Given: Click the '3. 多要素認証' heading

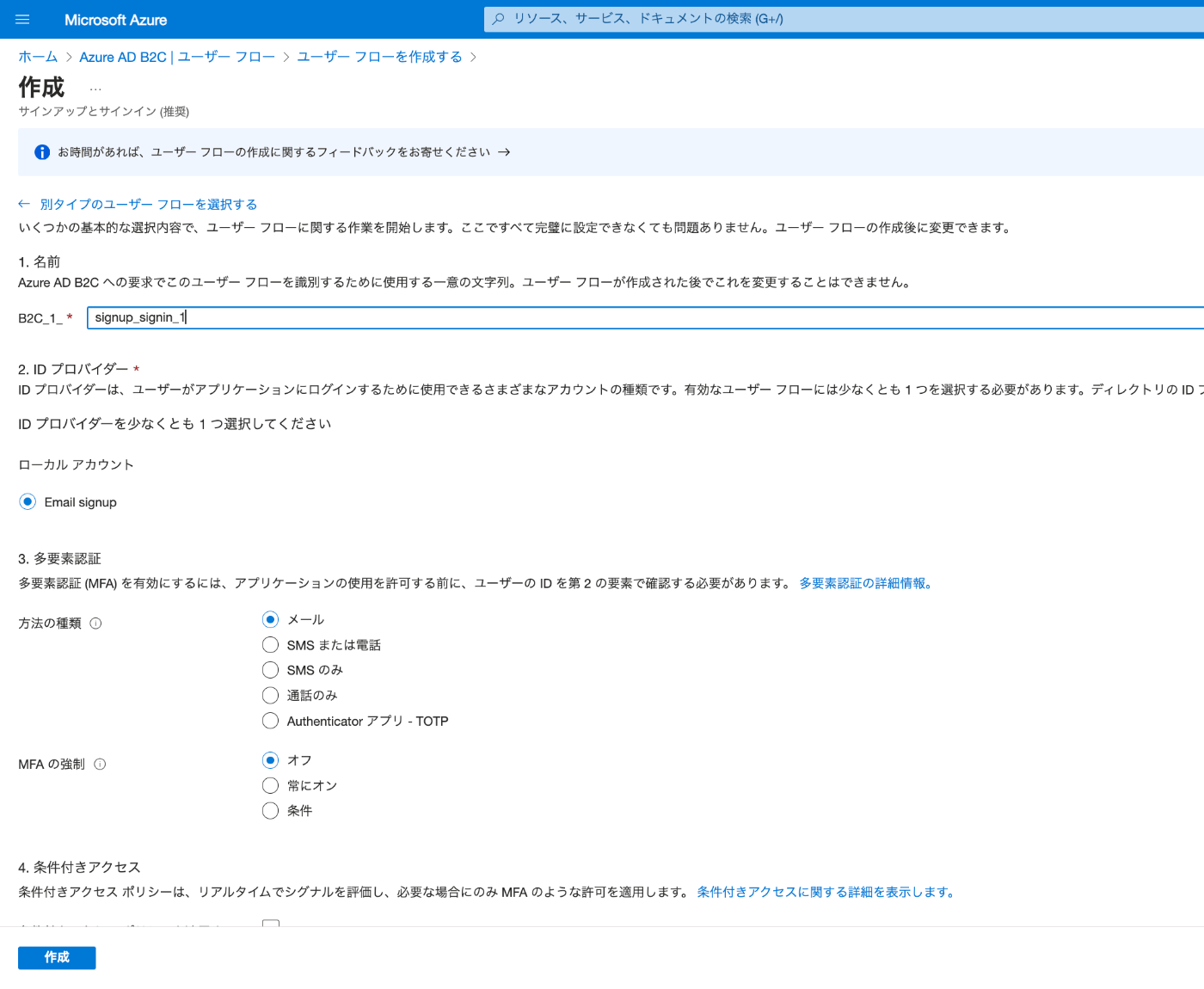Looking at the screenshot, I should click(59, 559).
